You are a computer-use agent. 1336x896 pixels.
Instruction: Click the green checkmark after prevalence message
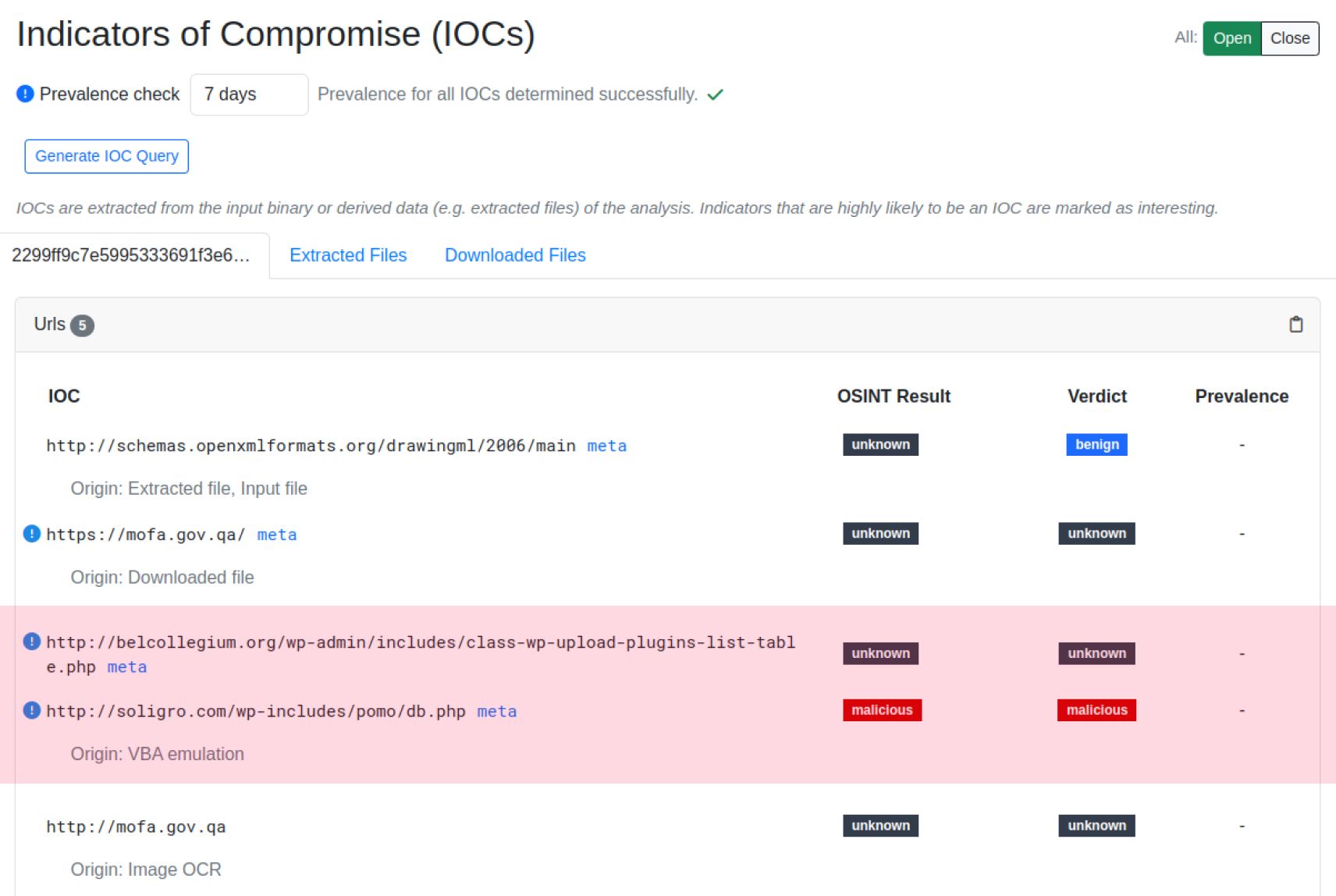pyautogui.click(x=715, y=94)
